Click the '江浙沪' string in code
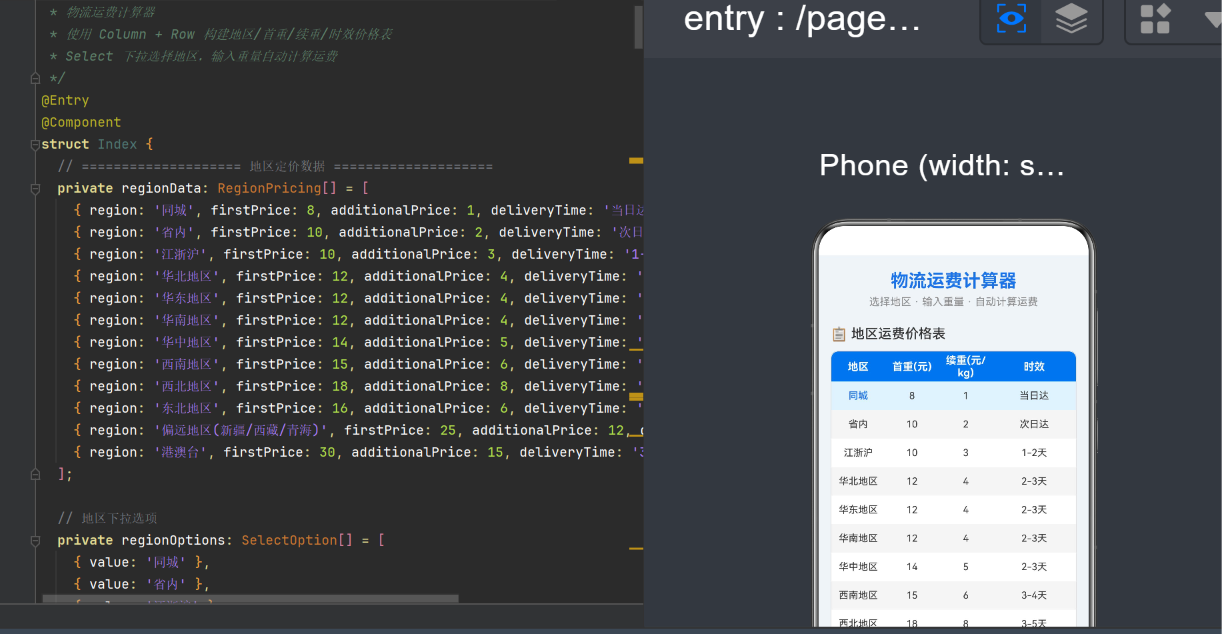Screen dimensions: 1222x634 pyautogui.click(x=181, y=255)
